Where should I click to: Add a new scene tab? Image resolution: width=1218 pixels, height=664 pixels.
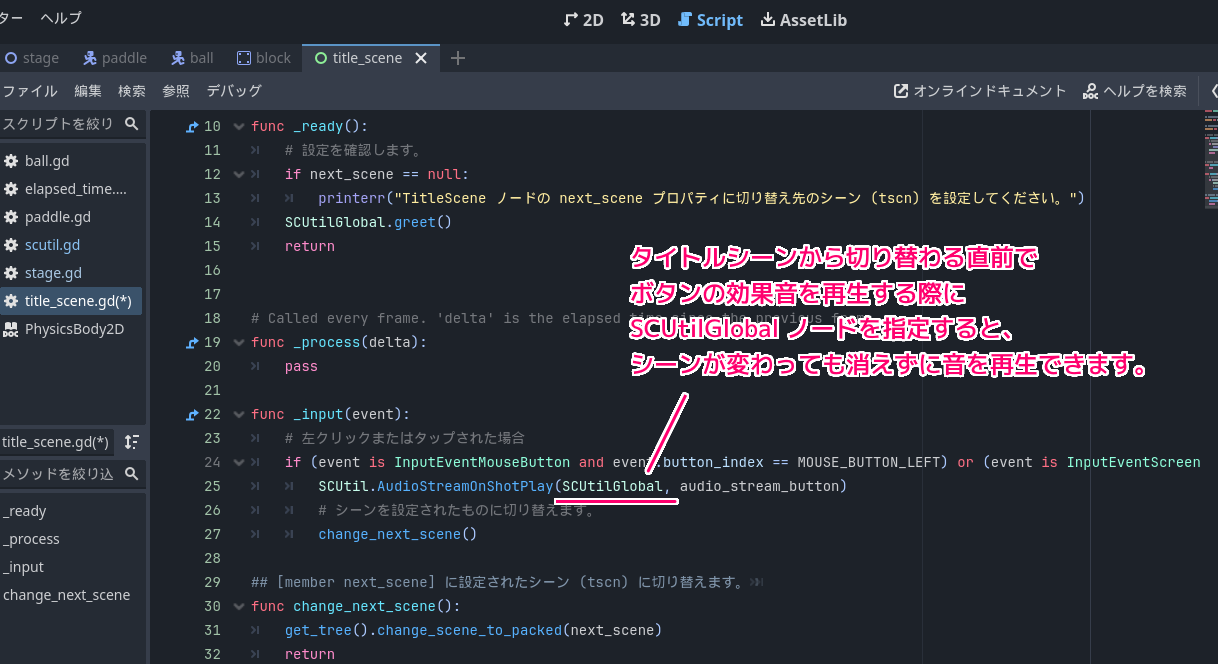click(x=458, y=58)
